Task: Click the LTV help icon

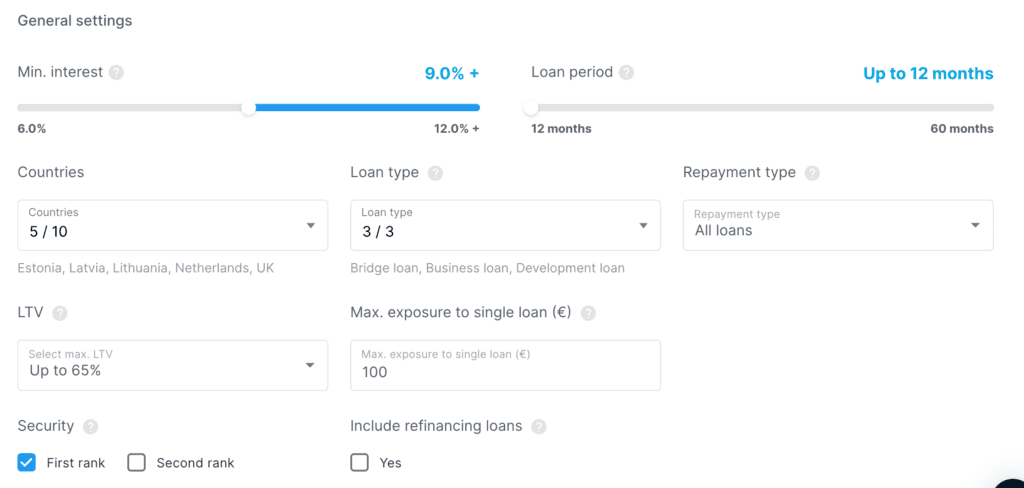Action: point(60,313)
